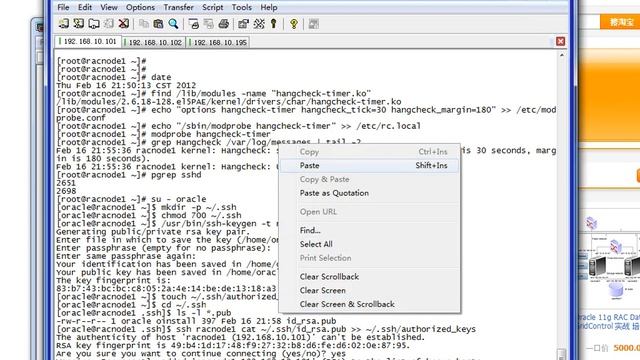Click the 'modprobe hangcheck-timer' command line
Viewport: 640px width, 360px height.
163,134
